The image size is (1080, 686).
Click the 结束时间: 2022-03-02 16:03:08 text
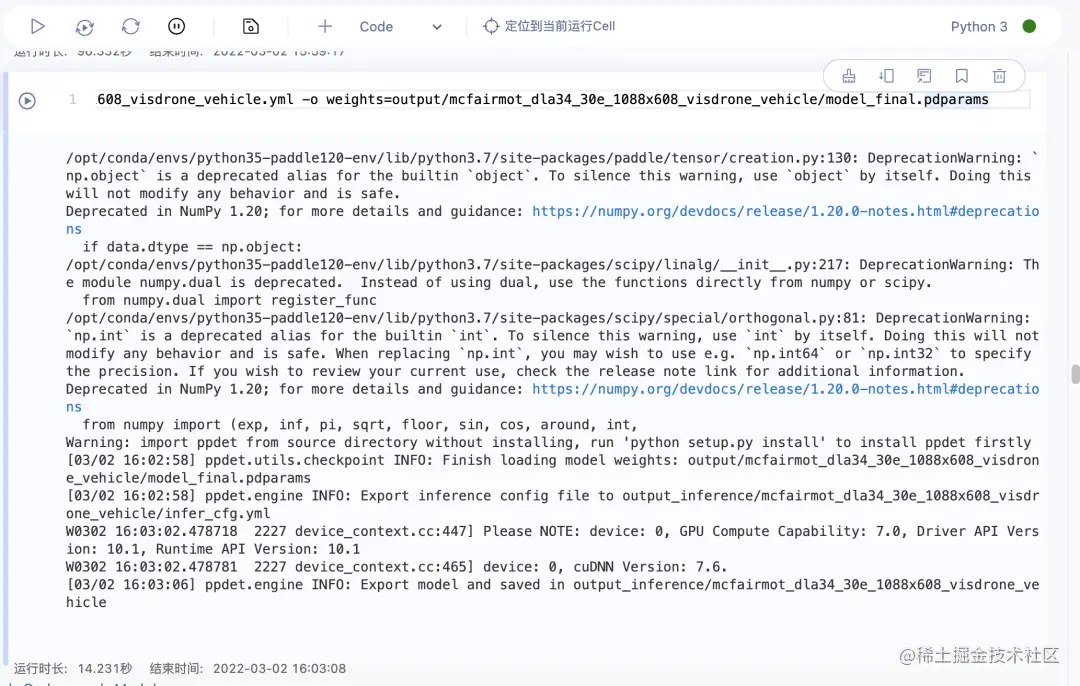click(x=248, y=668)
